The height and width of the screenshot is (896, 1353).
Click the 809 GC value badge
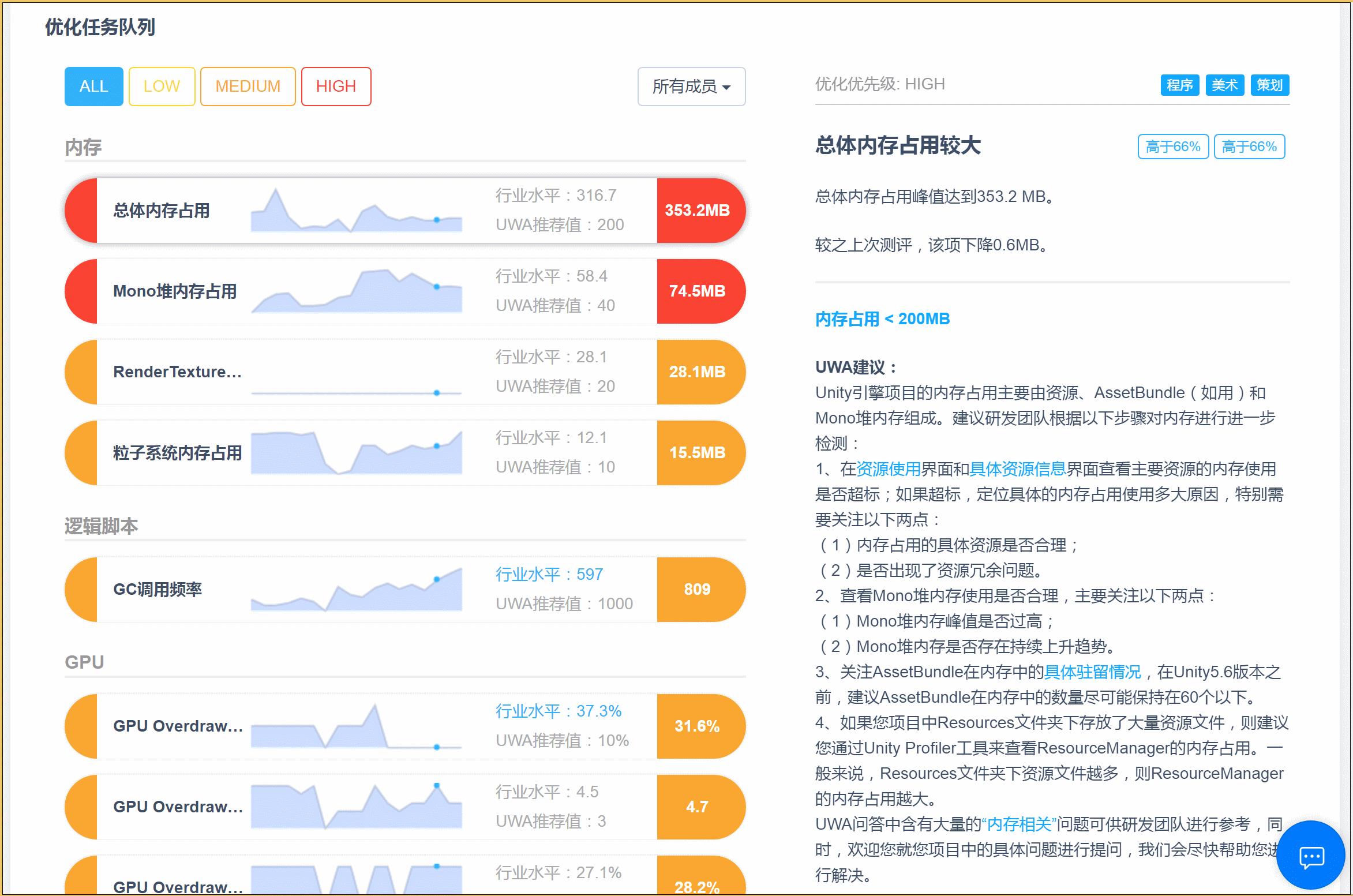pos(701,590)
